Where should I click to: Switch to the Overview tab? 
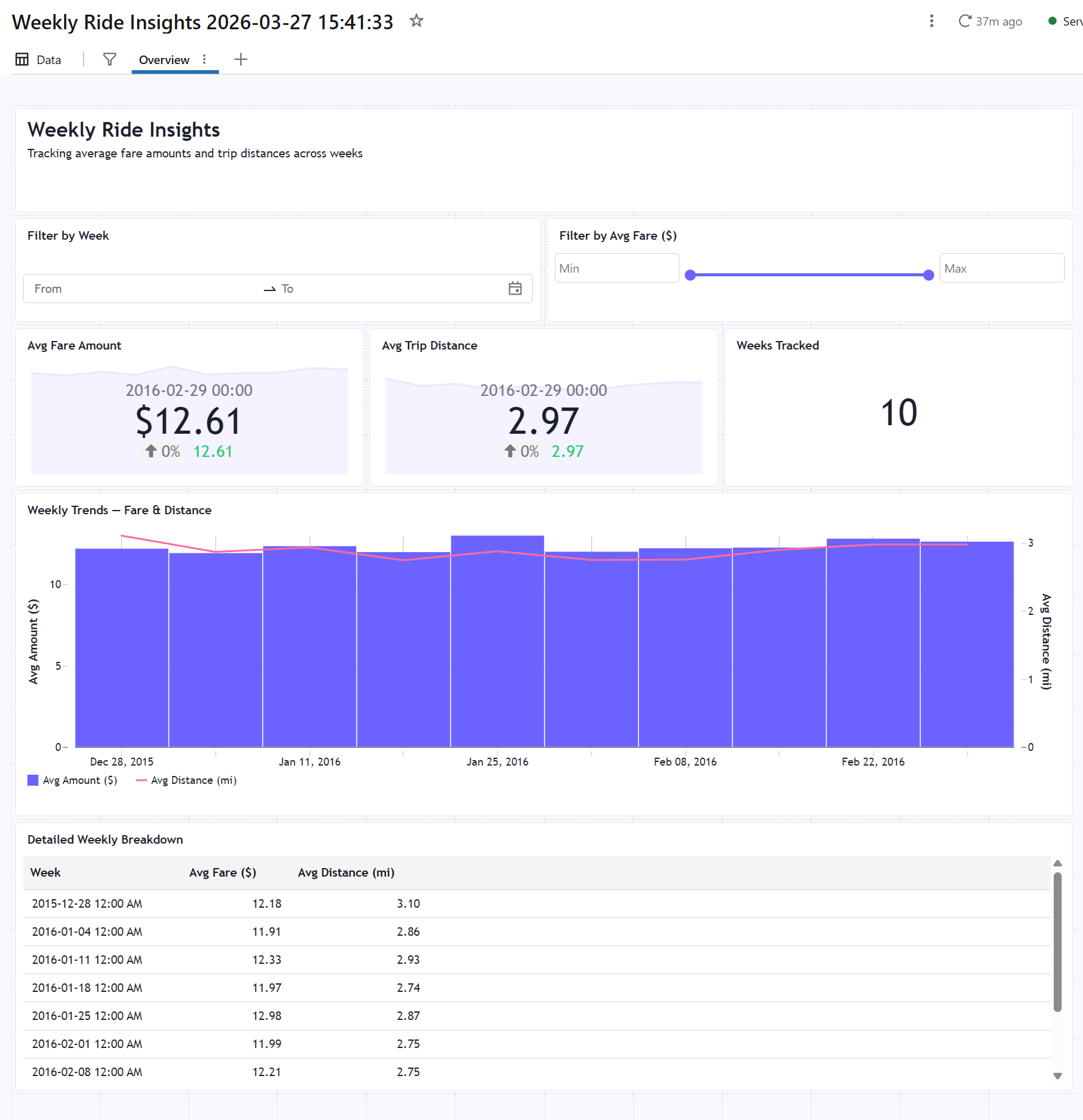tap(164, 60)
